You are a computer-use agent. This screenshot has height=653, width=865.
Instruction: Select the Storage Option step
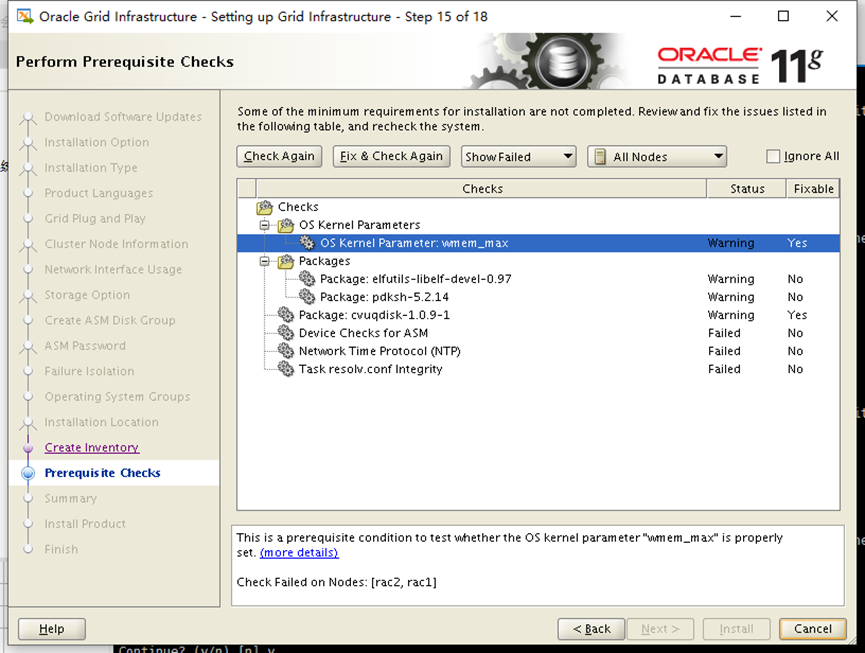pyautogui.click(x=87, y=295)
